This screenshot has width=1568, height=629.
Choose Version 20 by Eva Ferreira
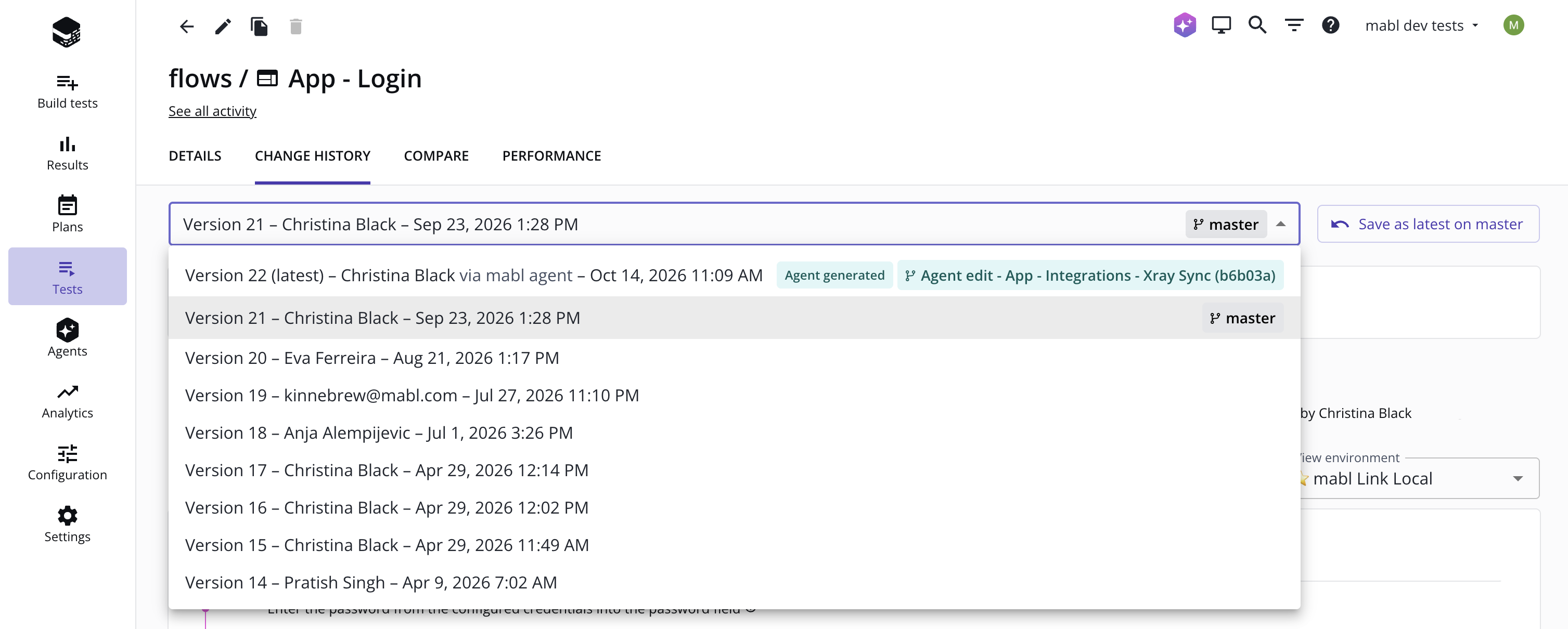[734, 358]
